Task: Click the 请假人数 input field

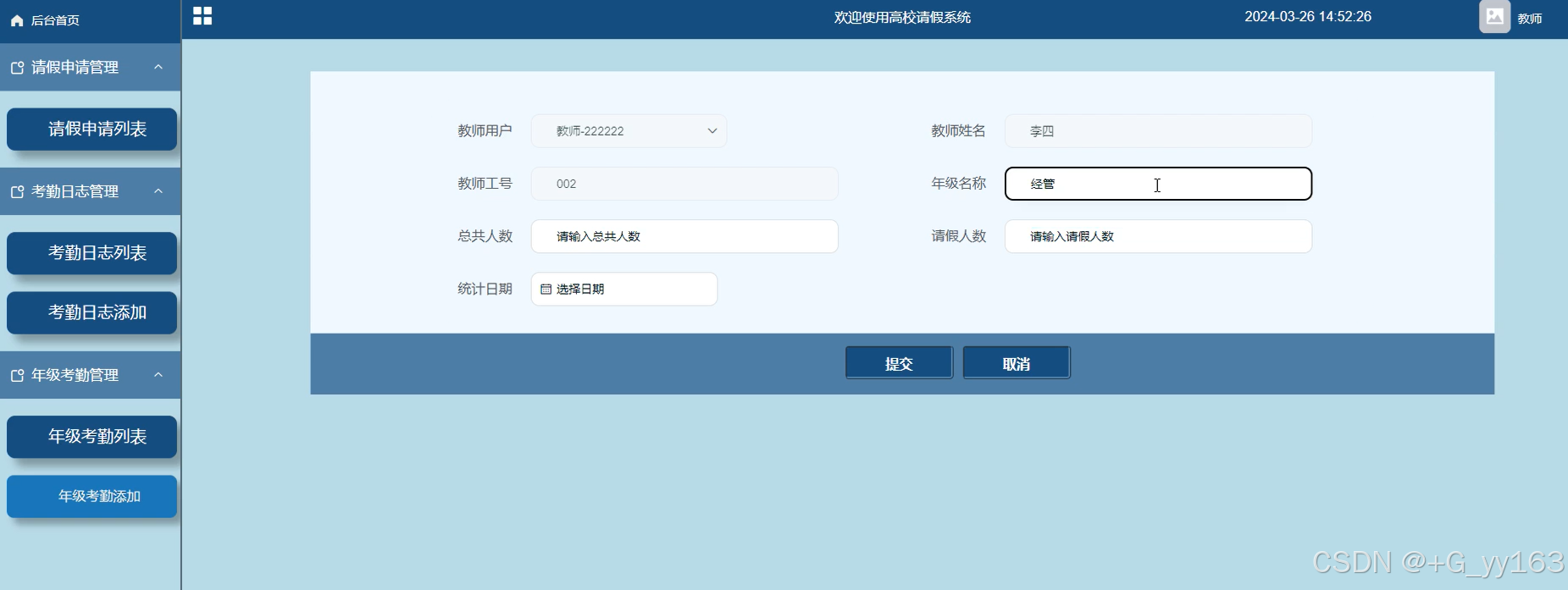Action: click(x=1158, y=236)
